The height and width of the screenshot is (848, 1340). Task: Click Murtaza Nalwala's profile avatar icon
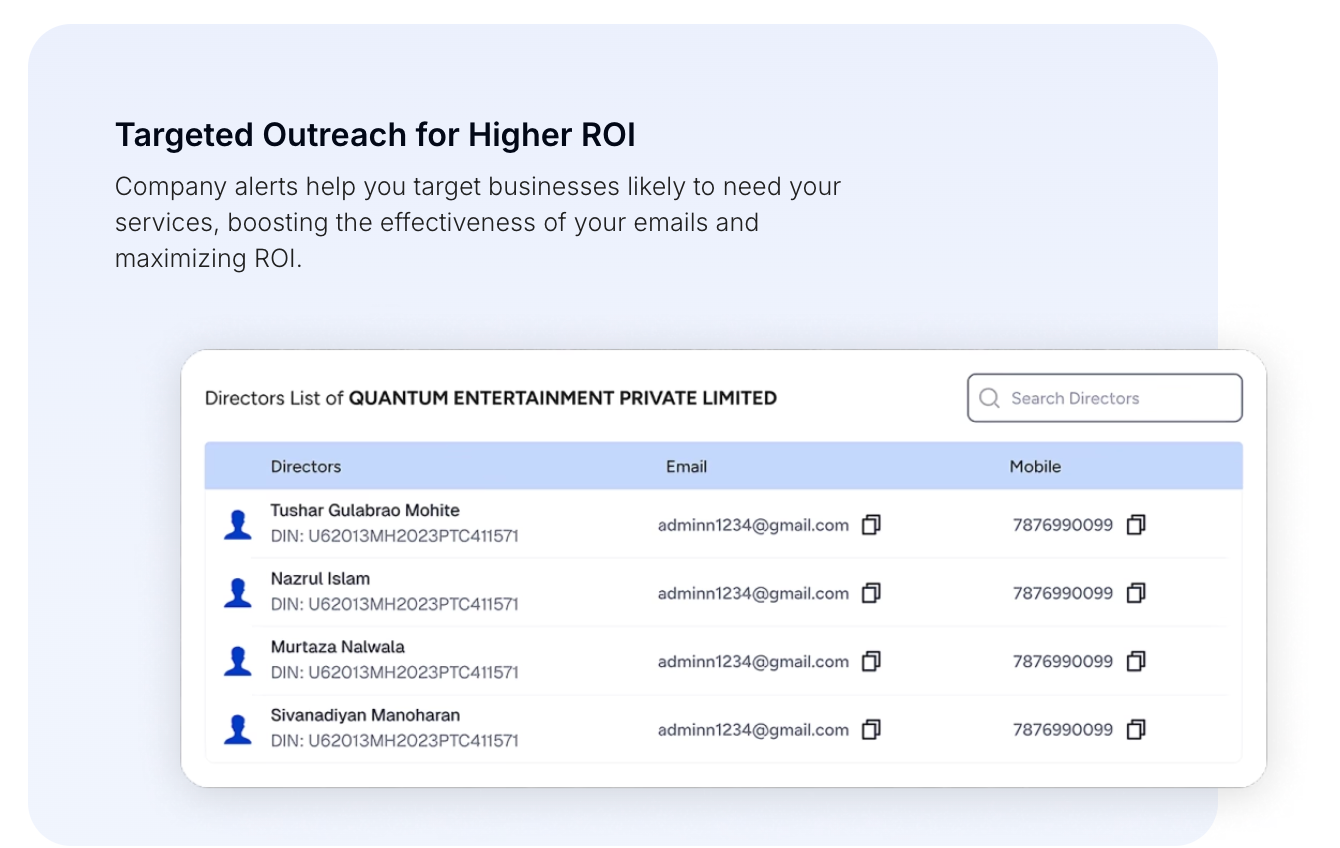237,661
